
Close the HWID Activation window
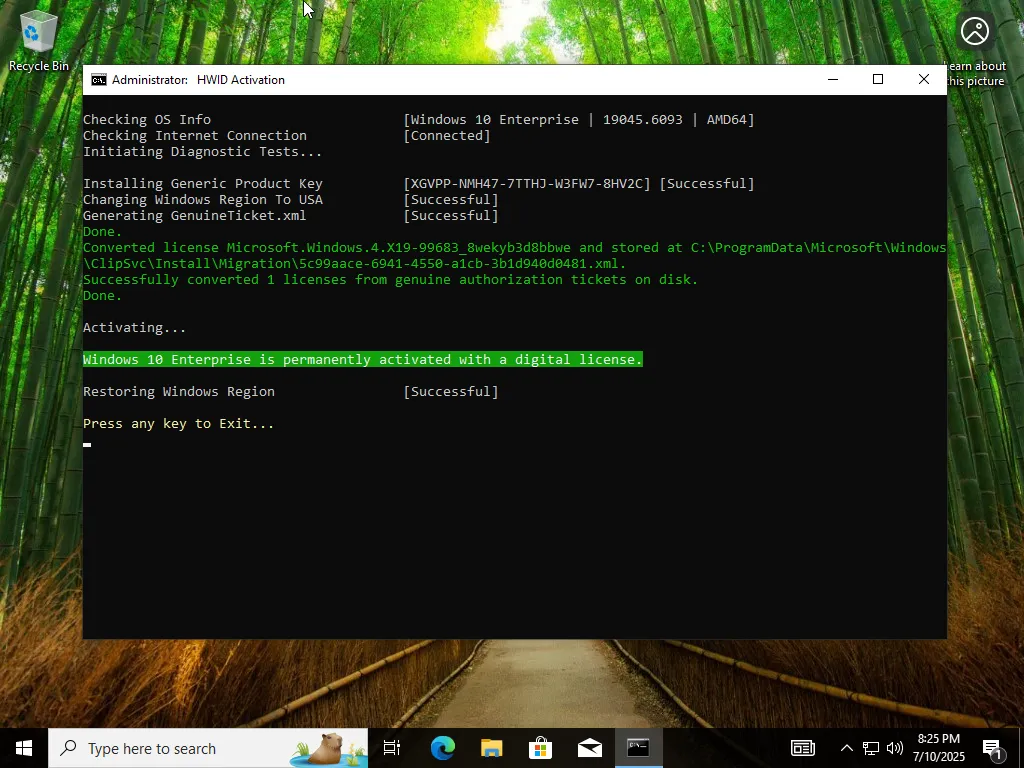(x=923, y=80)
